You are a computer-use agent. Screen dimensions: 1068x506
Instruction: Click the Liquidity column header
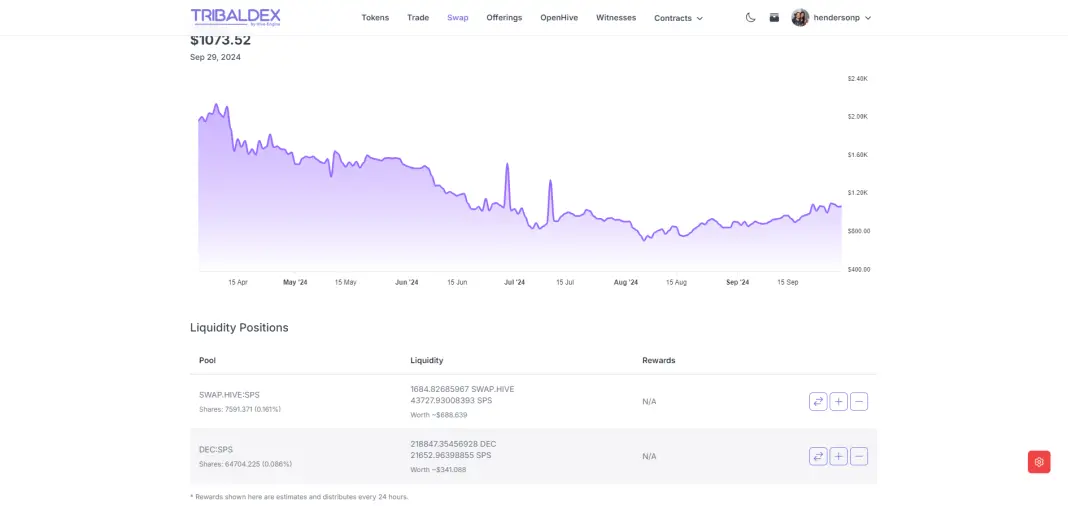coord(426,360)
